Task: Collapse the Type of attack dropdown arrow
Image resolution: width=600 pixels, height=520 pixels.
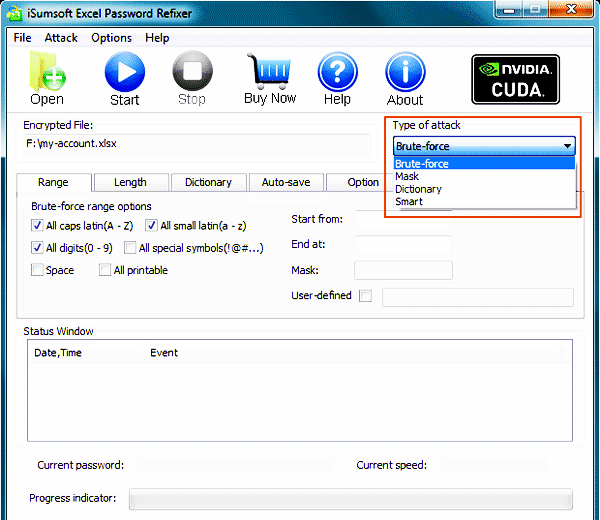Action: click(x=567, y=146)
